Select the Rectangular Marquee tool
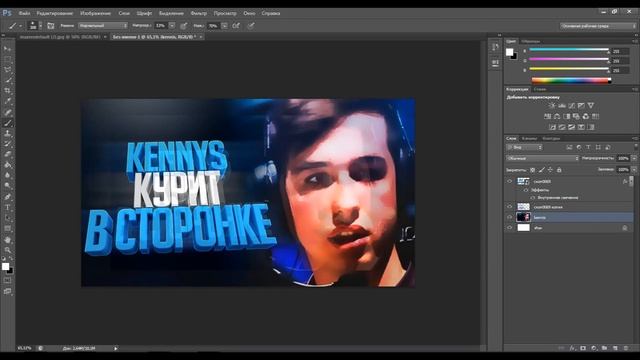This screenshot has width=640, height=360. coord(8,59)
